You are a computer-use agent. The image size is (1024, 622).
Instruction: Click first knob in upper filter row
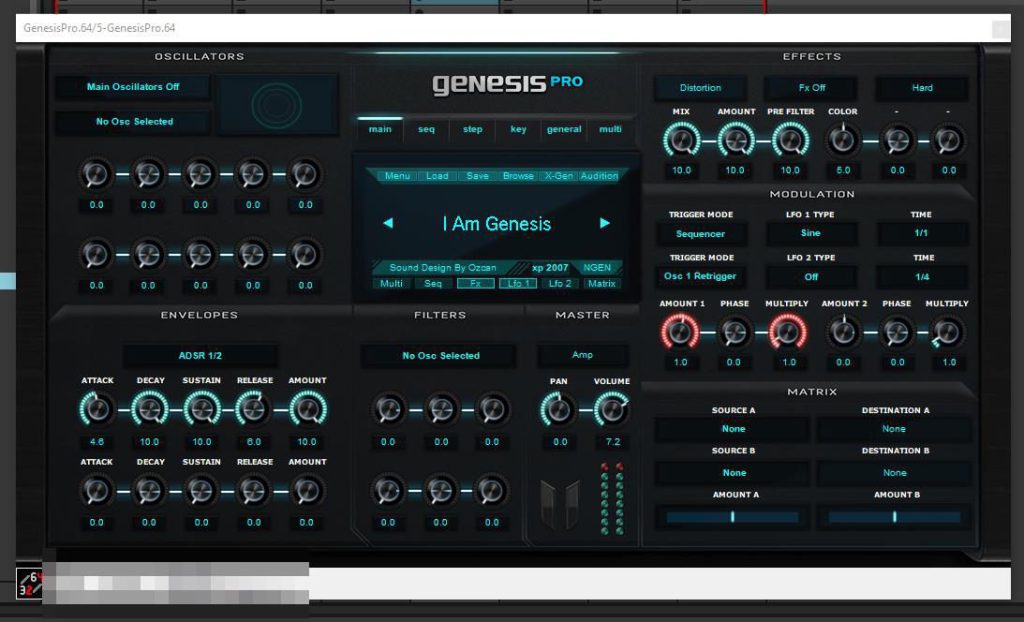[x=389, y=410]
